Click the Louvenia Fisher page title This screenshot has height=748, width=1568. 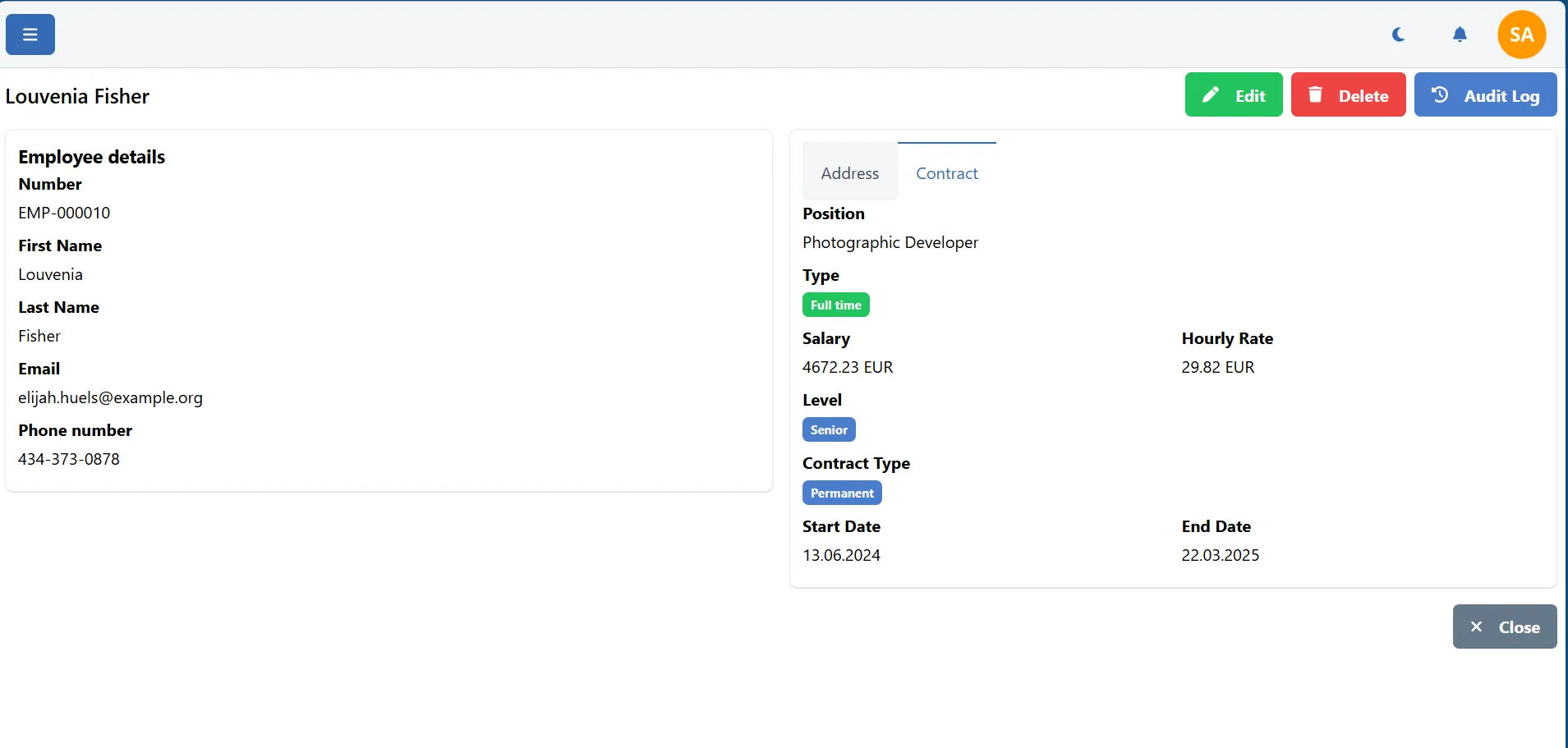pyautogui.click(x=77, y=96)
